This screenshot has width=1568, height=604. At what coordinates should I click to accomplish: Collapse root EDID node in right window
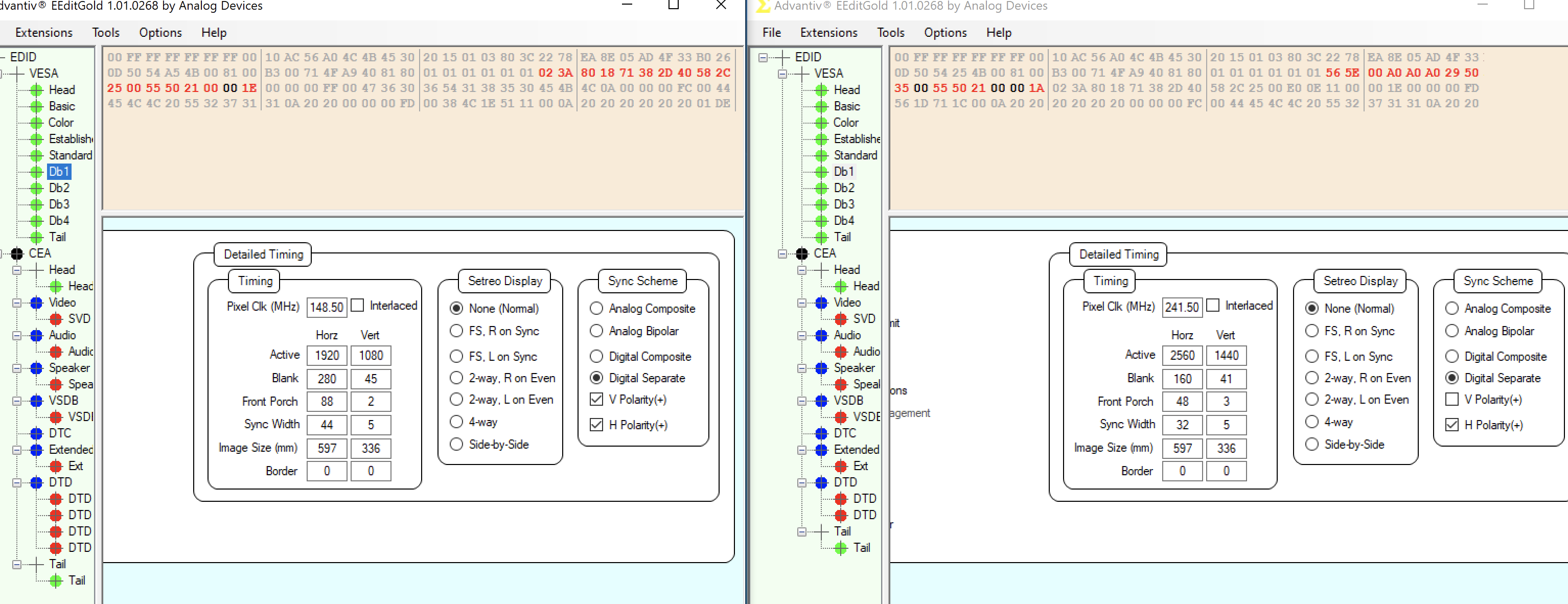pos(764,57)
